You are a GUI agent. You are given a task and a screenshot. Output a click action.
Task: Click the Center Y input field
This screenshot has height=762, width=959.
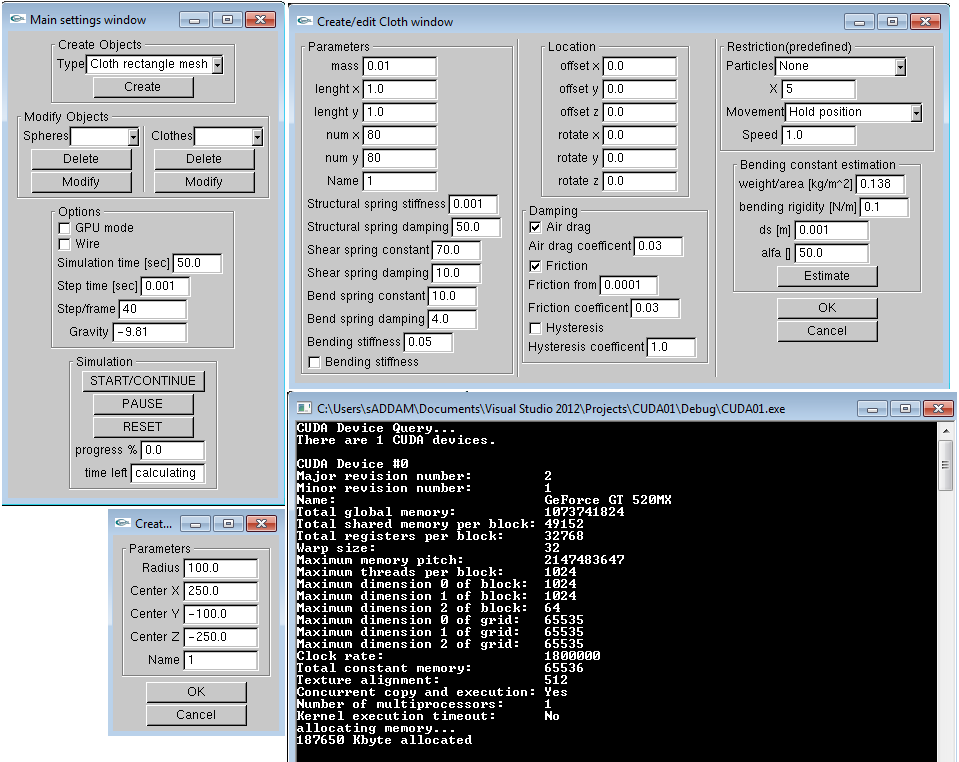point(221,614)
